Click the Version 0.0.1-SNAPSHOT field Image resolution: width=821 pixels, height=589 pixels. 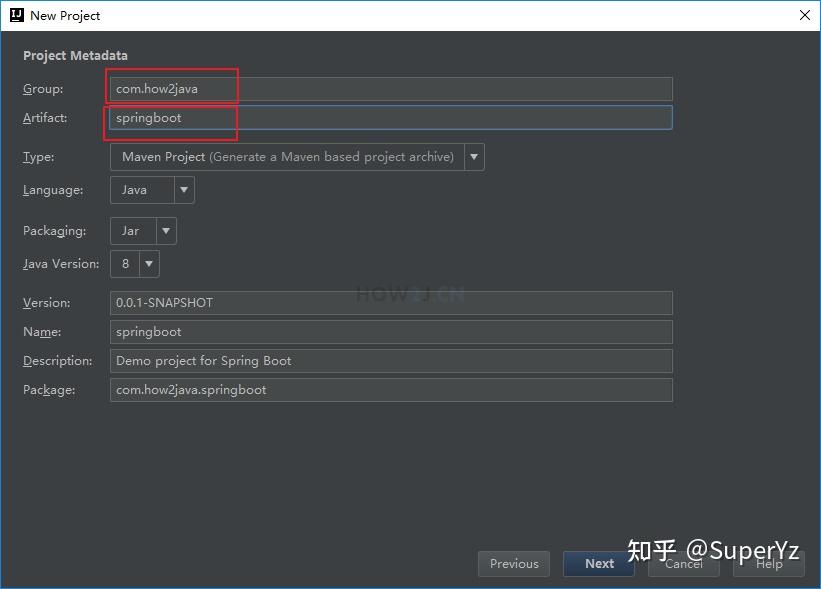(391, 303)
